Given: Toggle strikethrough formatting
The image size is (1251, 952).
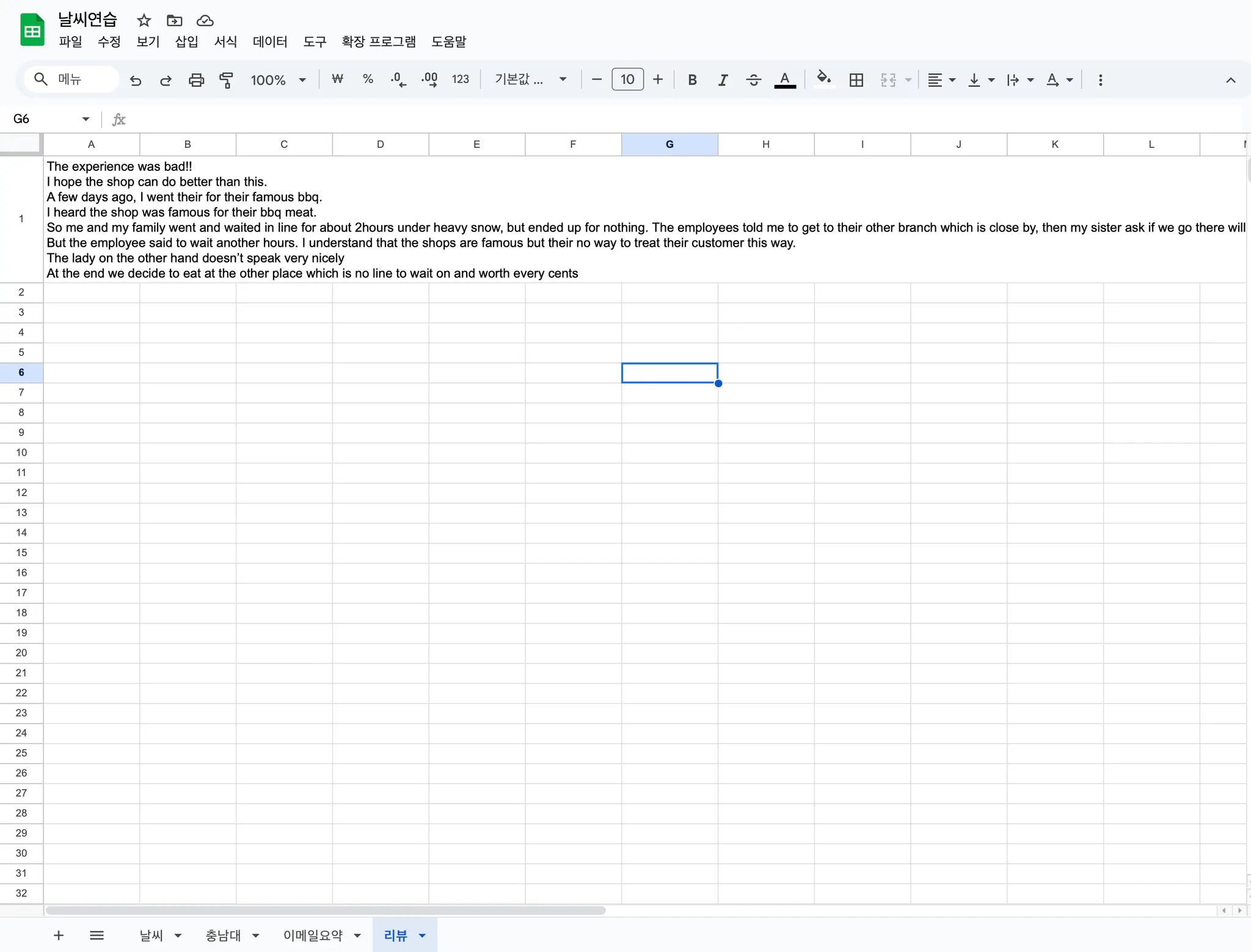Looking at the screenshot, I should pos(753,80).
